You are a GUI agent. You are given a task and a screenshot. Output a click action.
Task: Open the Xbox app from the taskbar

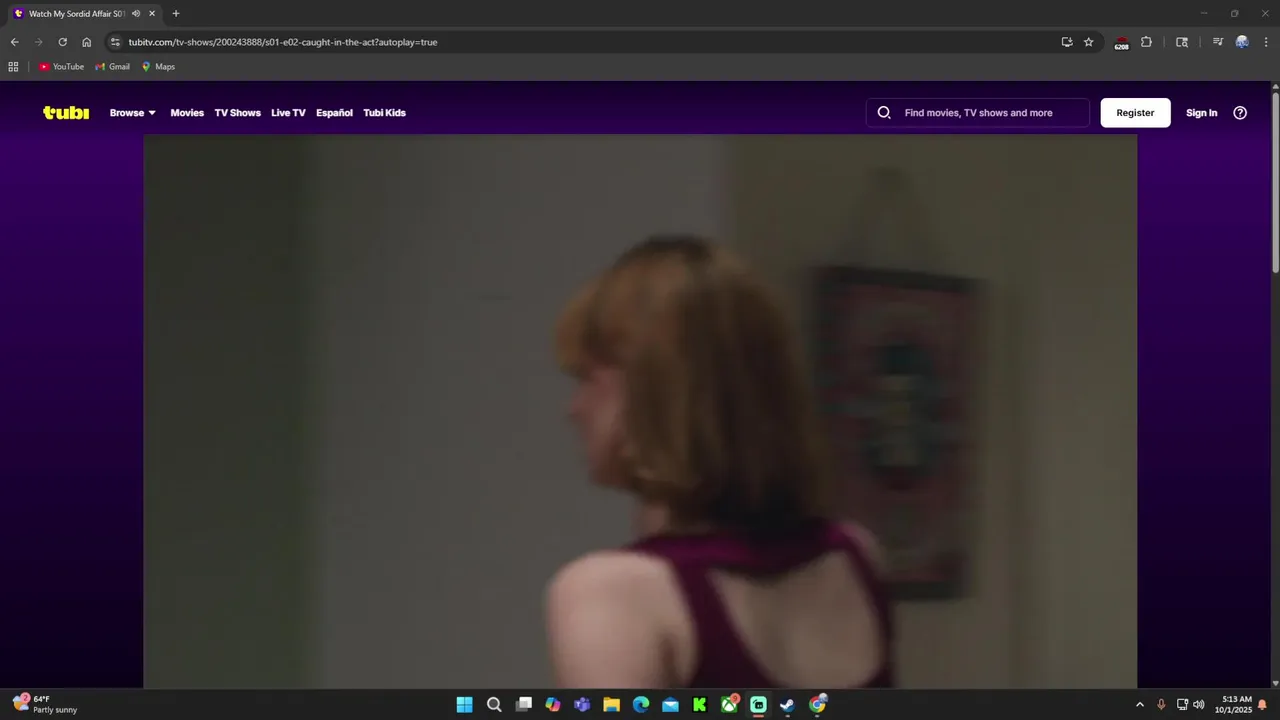(729, 705)
